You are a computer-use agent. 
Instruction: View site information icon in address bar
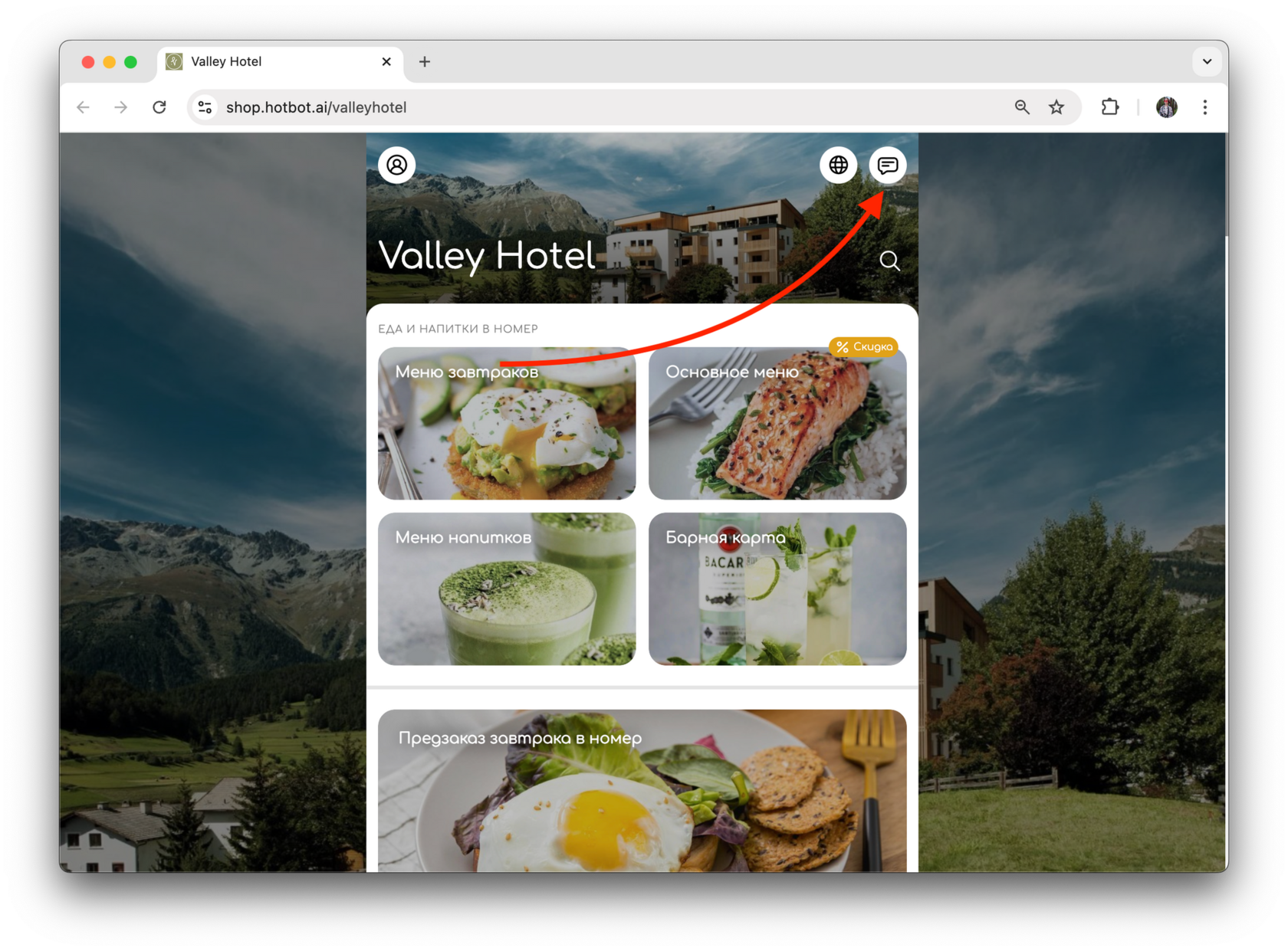(x=205, y=107)
